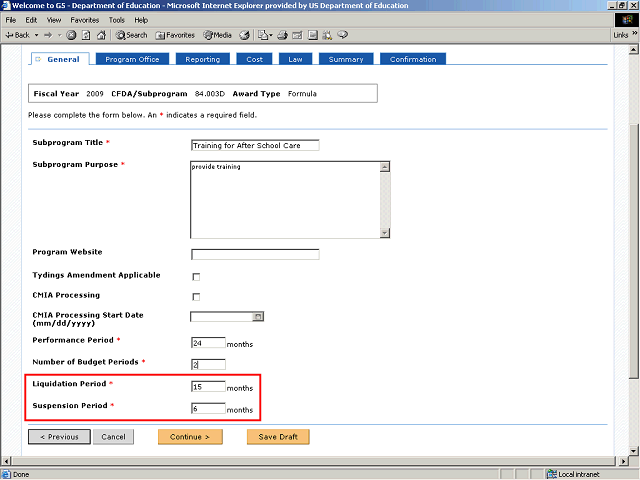Switch to the Confirmation tab

(413, 59)
